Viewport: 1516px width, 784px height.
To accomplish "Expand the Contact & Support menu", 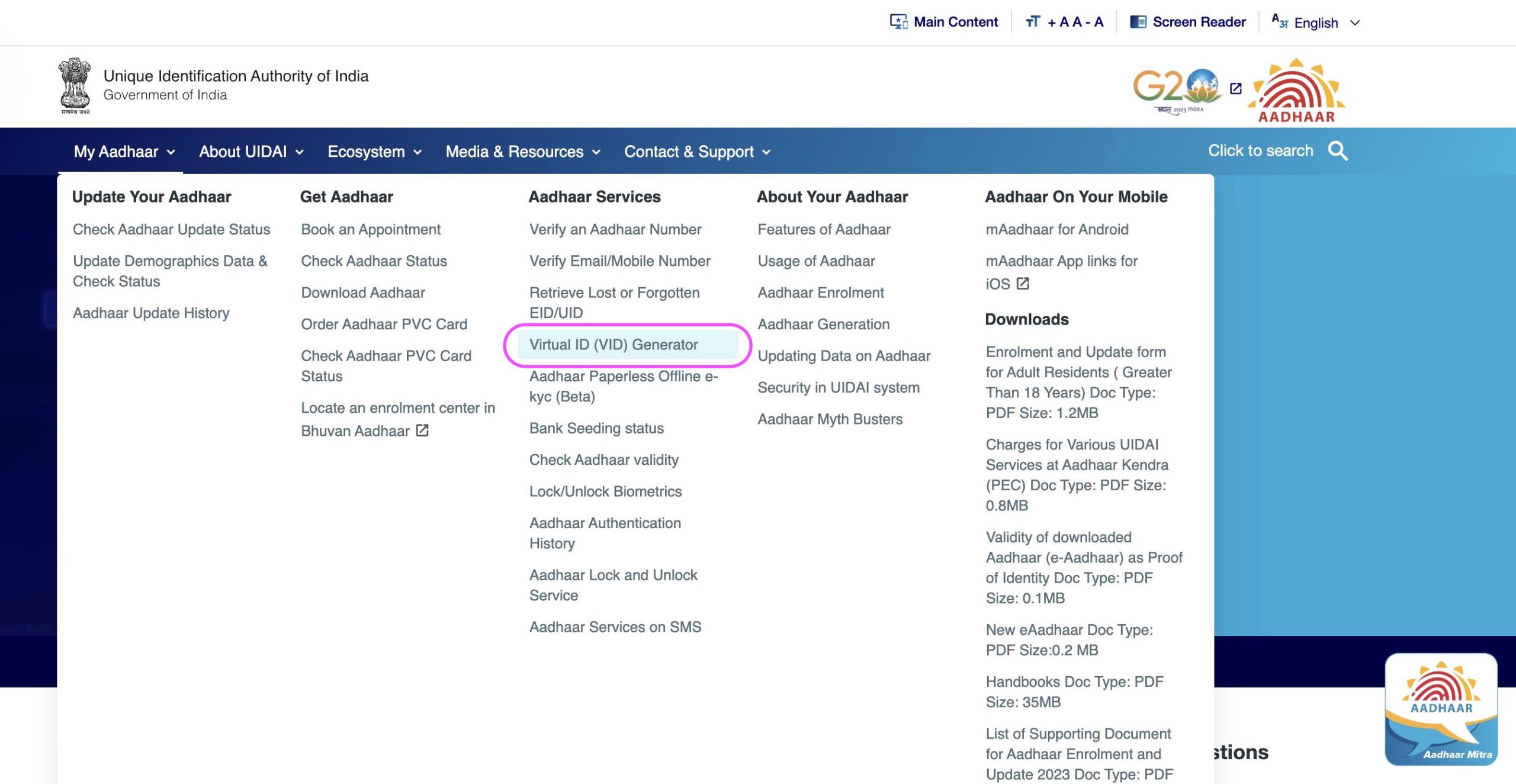I will coord(697,152).
